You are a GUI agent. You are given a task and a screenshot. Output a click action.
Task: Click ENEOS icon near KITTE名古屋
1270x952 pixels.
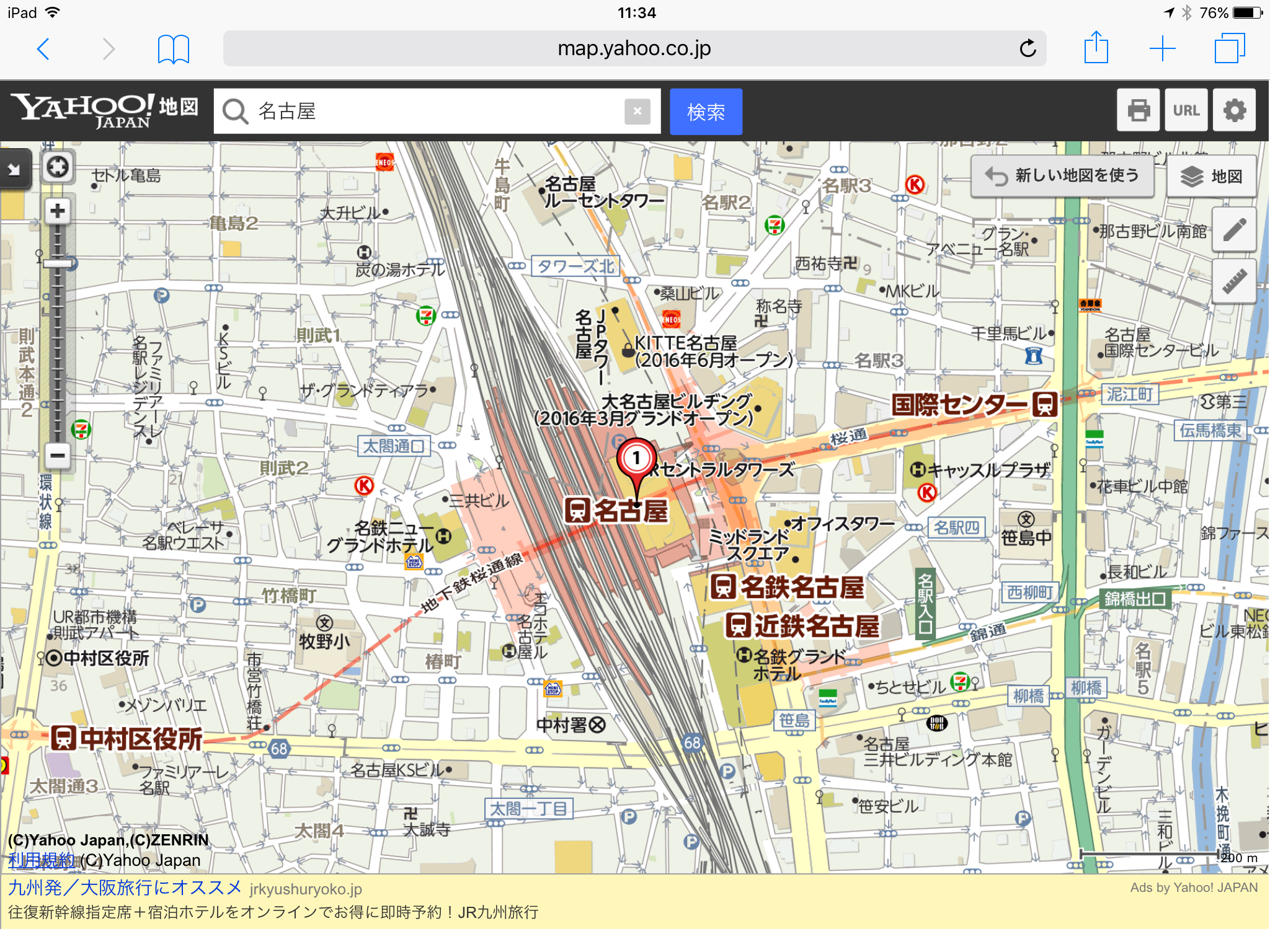[671, 319]
